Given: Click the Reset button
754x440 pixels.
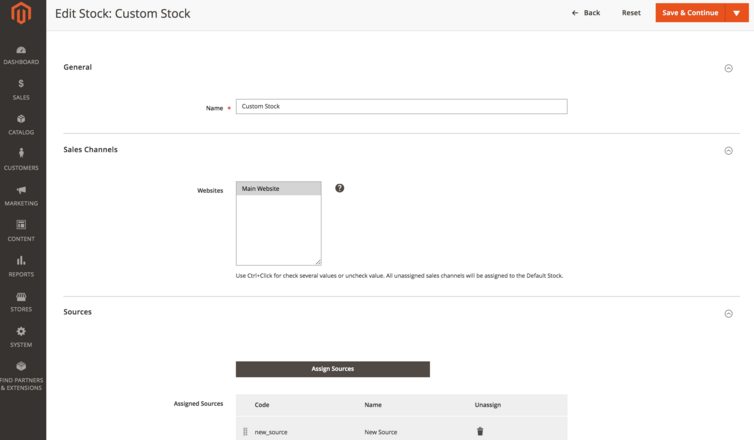Looking at the screenshot, I should pos(631,13).
